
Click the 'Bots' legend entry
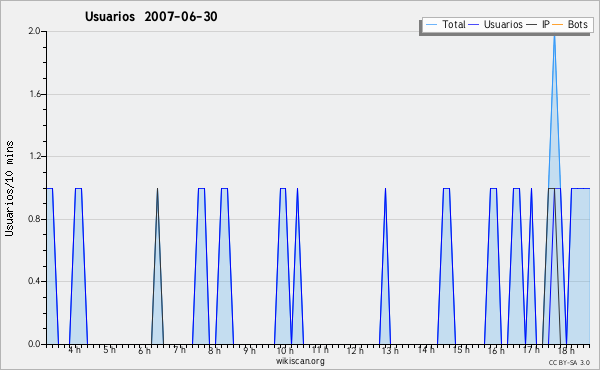click(570, 25)
